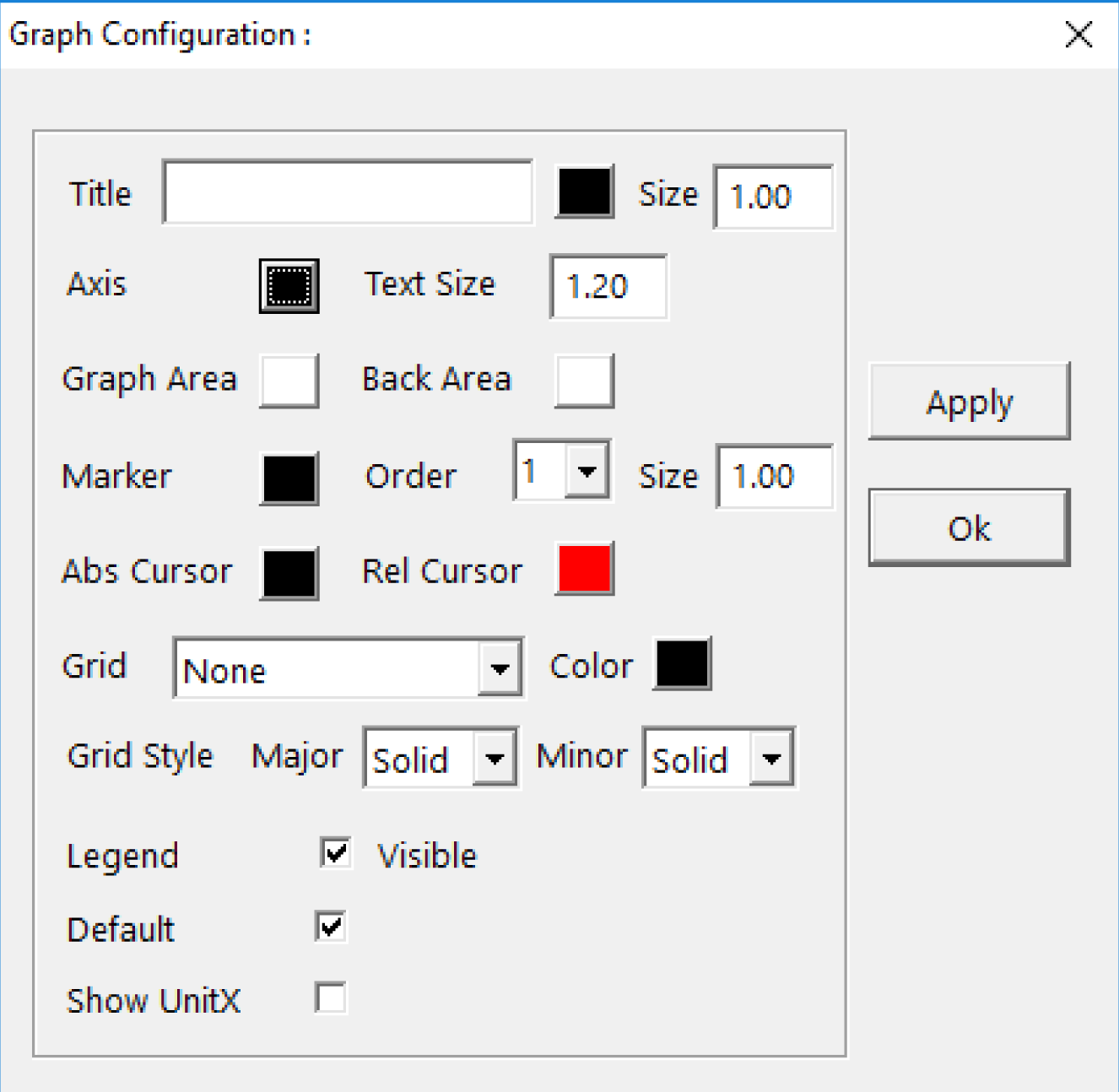Open the Axis color picker
Screen dimensions: 1119x1092
point(289,286)
